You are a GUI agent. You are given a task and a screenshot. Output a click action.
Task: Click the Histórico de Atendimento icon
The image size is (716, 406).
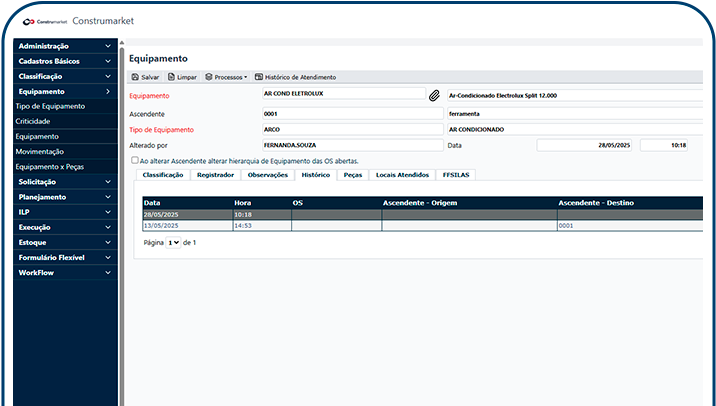259,77
